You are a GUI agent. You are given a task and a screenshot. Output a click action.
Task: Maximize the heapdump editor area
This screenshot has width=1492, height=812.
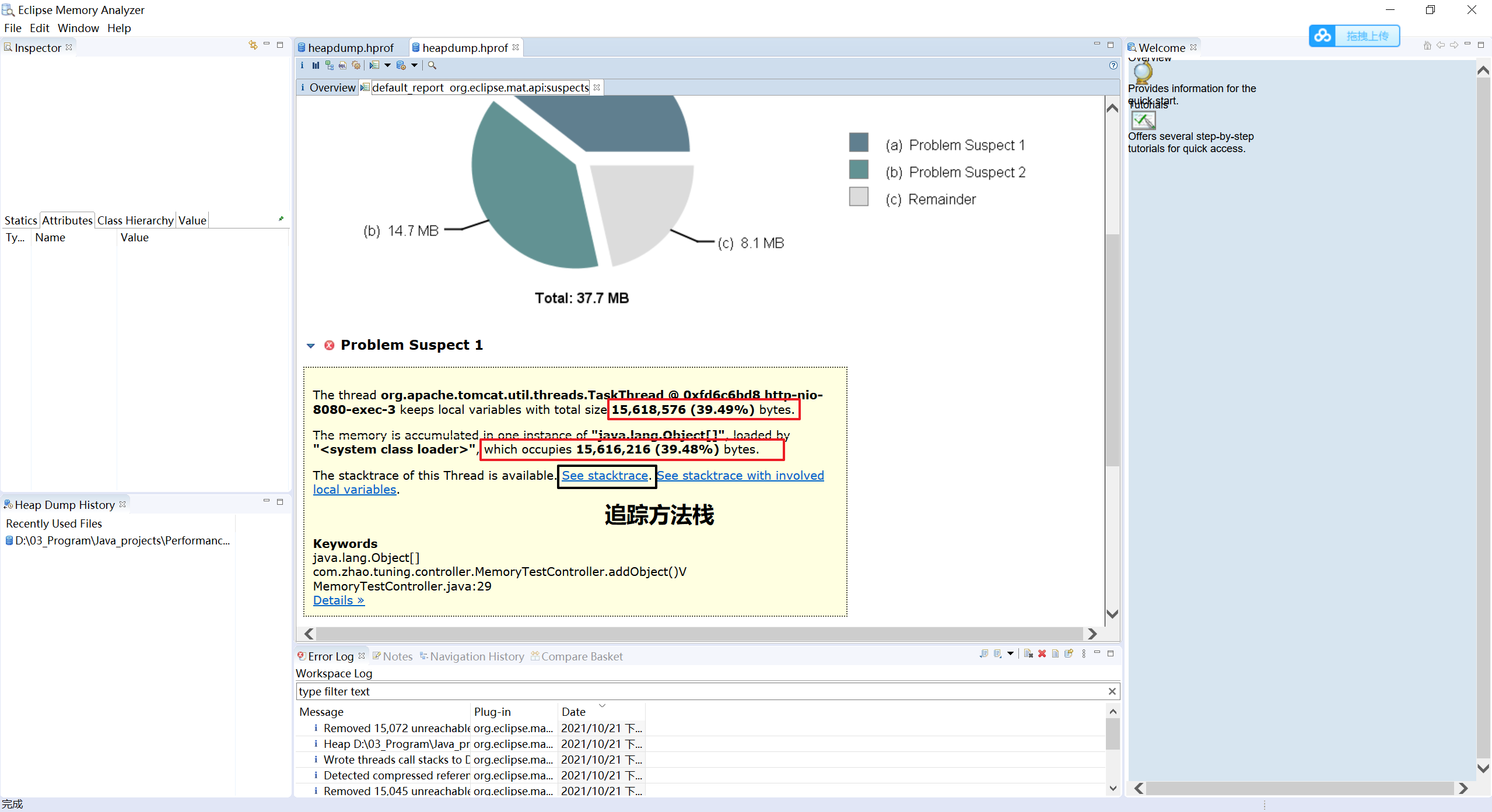[x=1111, y=44]
